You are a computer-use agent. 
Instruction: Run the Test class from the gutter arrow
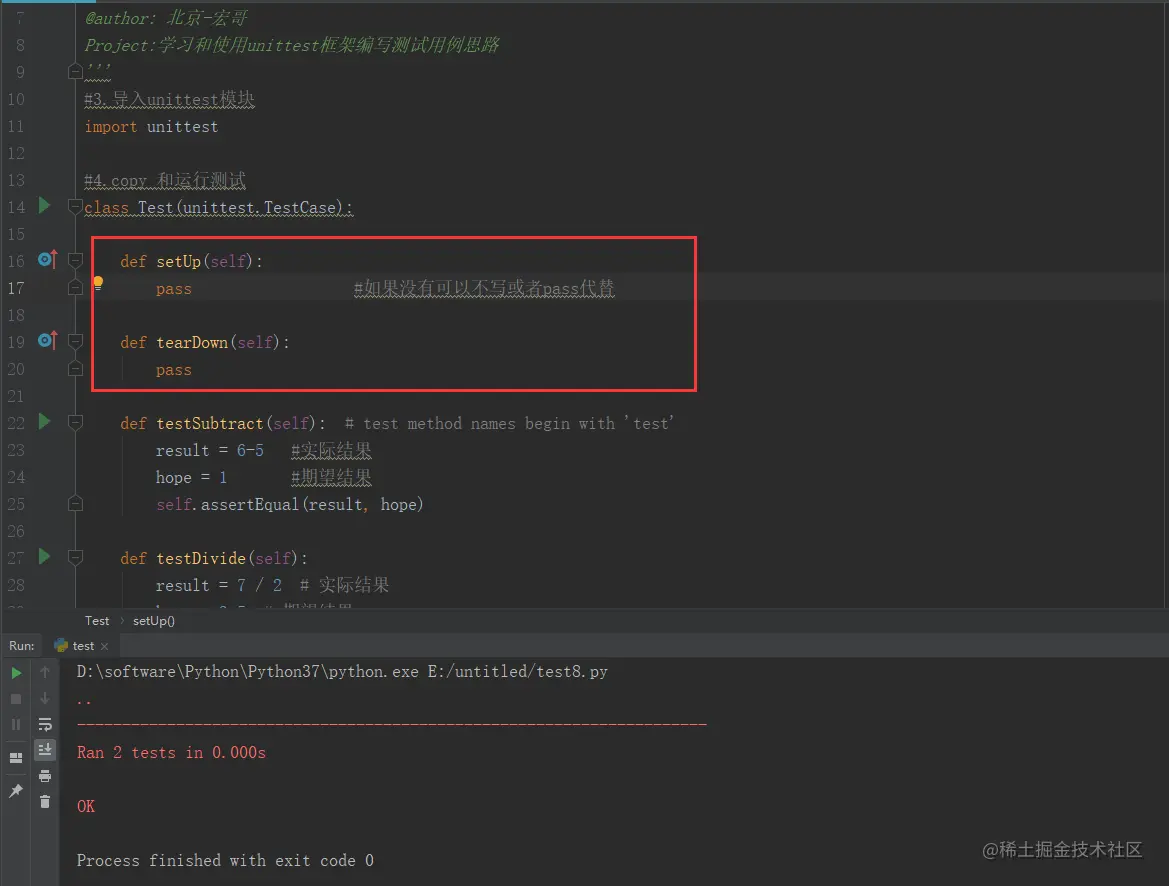(44, 205)
